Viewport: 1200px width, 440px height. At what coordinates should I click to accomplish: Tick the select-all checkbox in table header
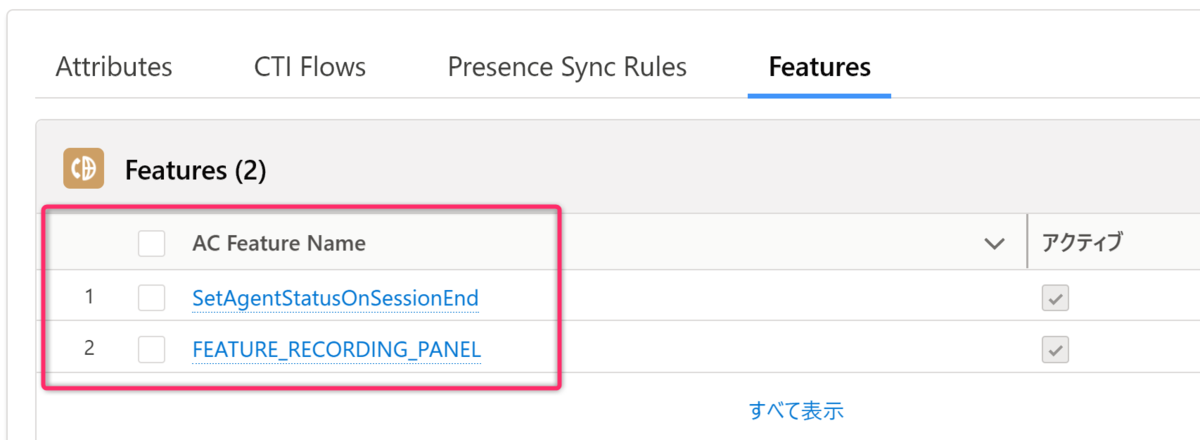[152, 243]
